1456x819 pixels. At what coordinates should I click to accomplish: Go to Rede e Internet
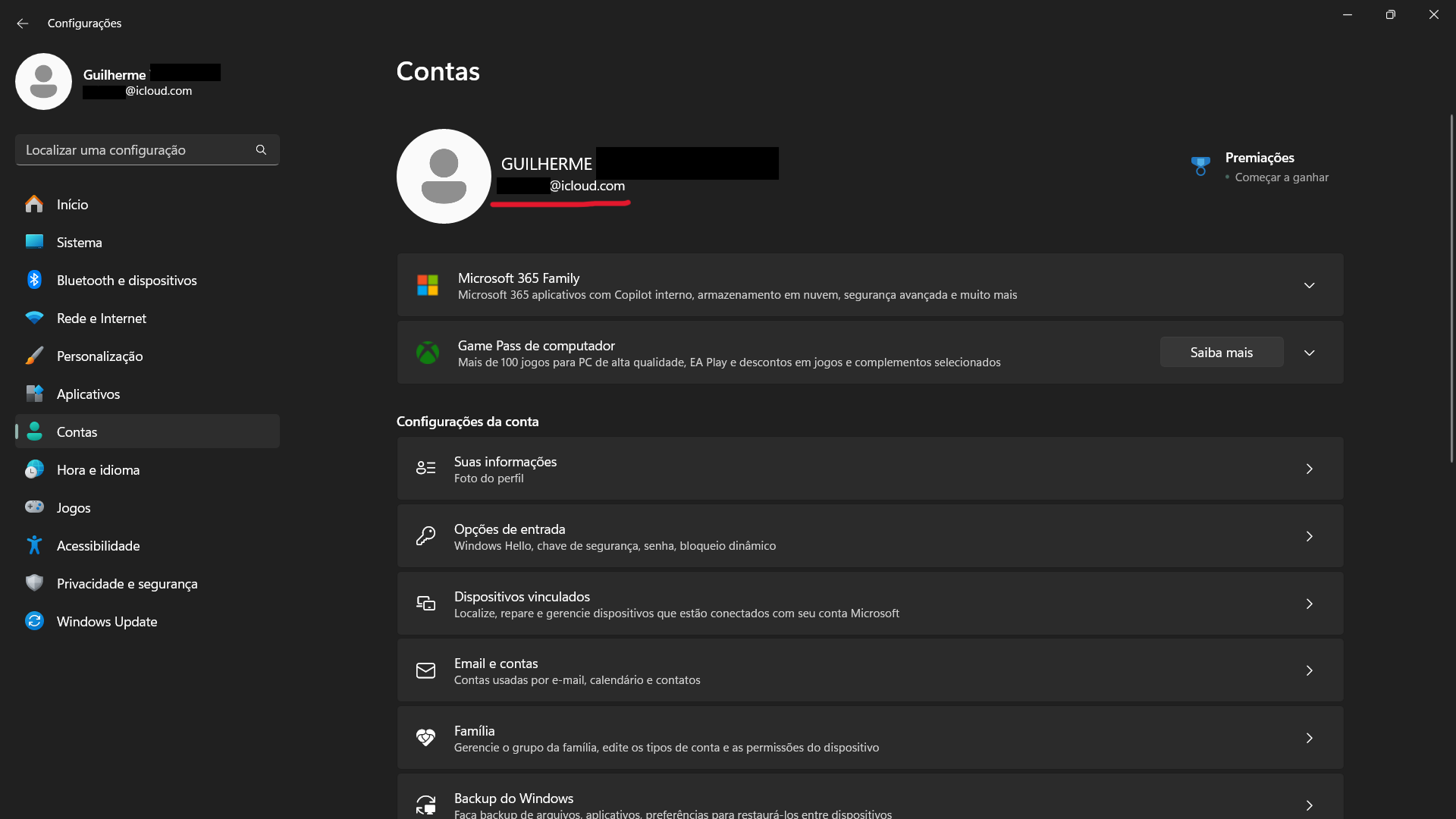(102, 318)
